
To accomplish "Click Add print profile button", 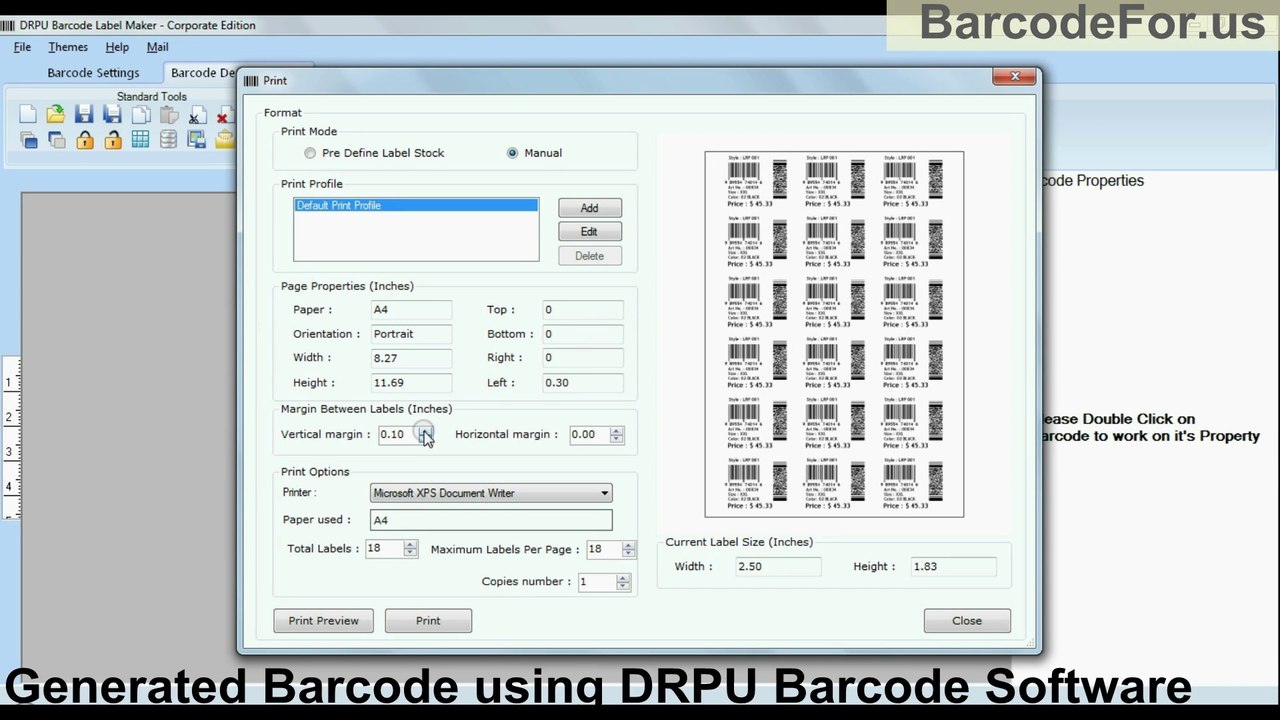I will pos(590,208).
